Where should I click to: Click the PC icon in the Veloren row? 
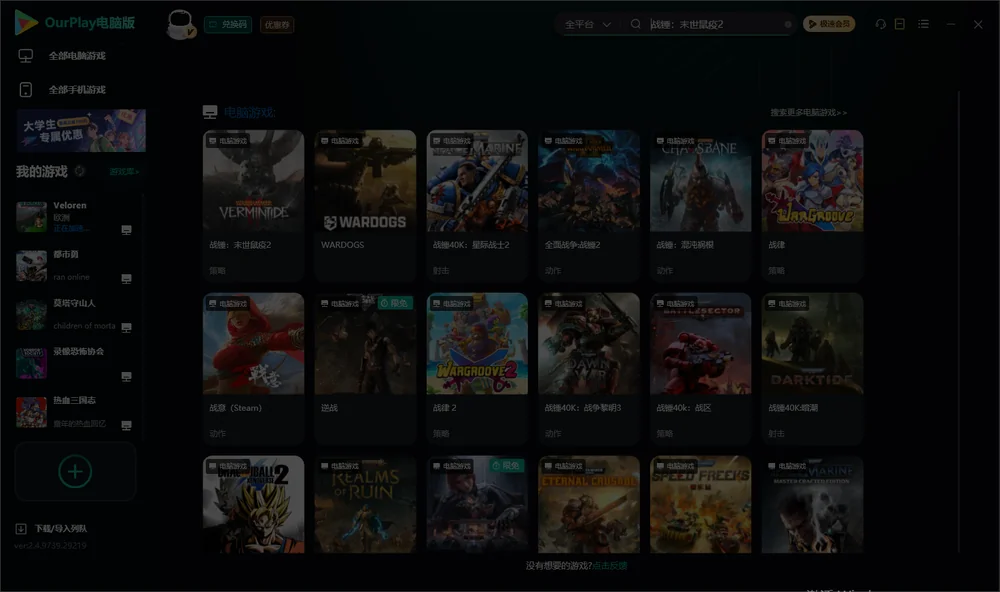(x=126, y=230)
